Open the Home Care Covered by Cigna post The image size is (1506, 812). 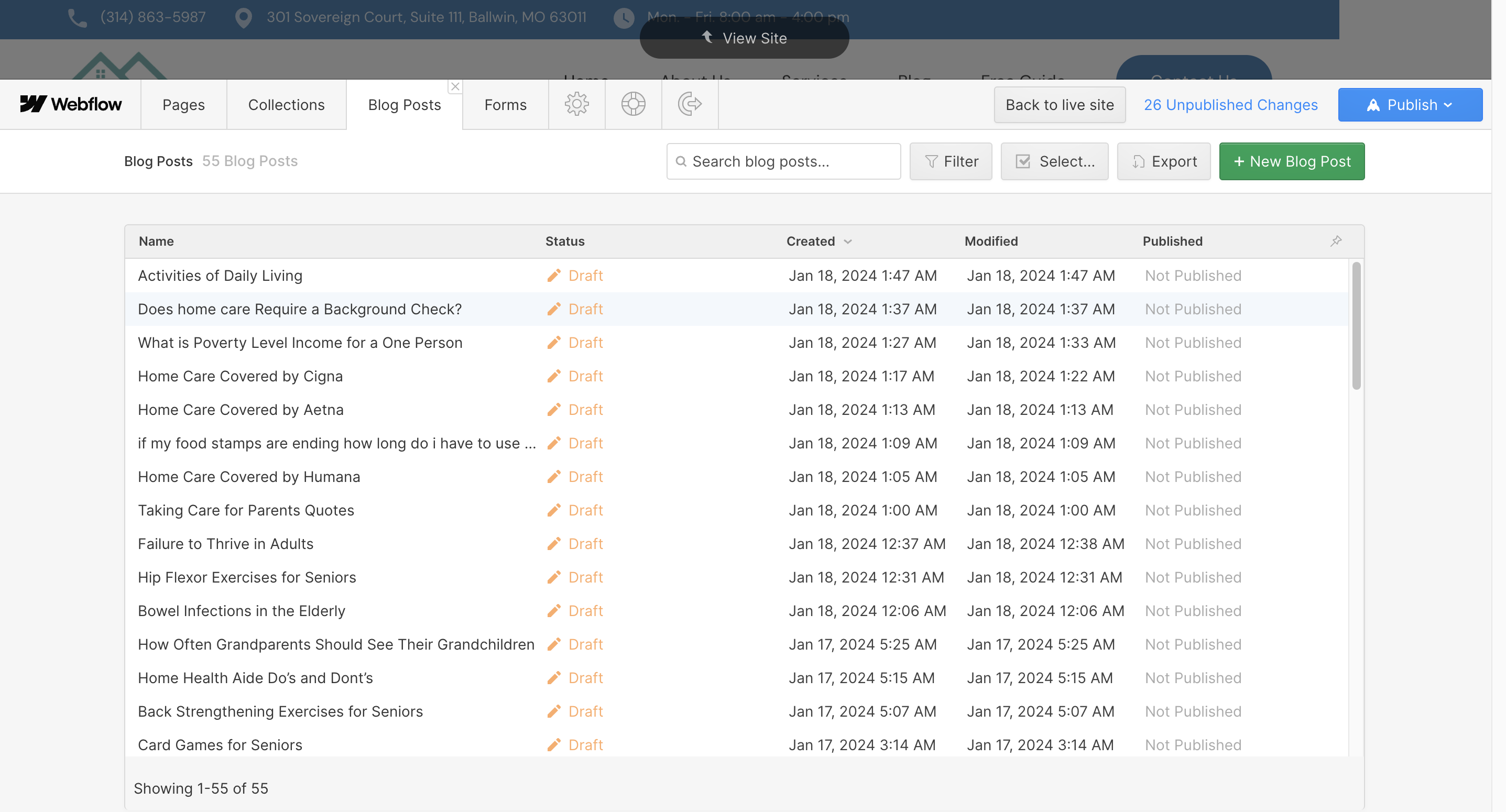[241, 376]
